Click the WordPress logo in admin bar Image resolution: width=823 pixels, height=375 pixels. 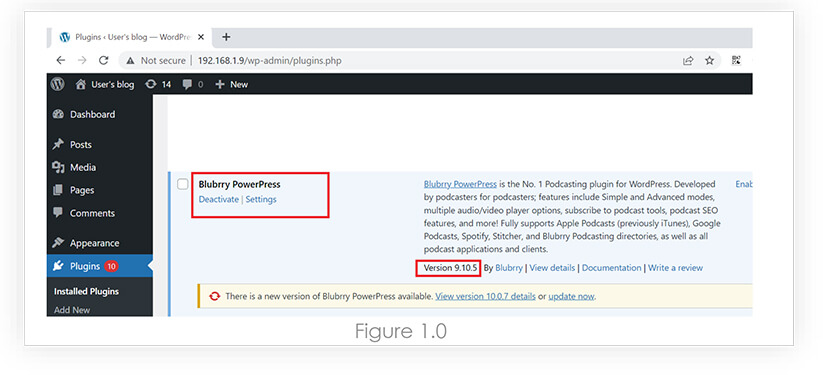(x=58, y=84)
